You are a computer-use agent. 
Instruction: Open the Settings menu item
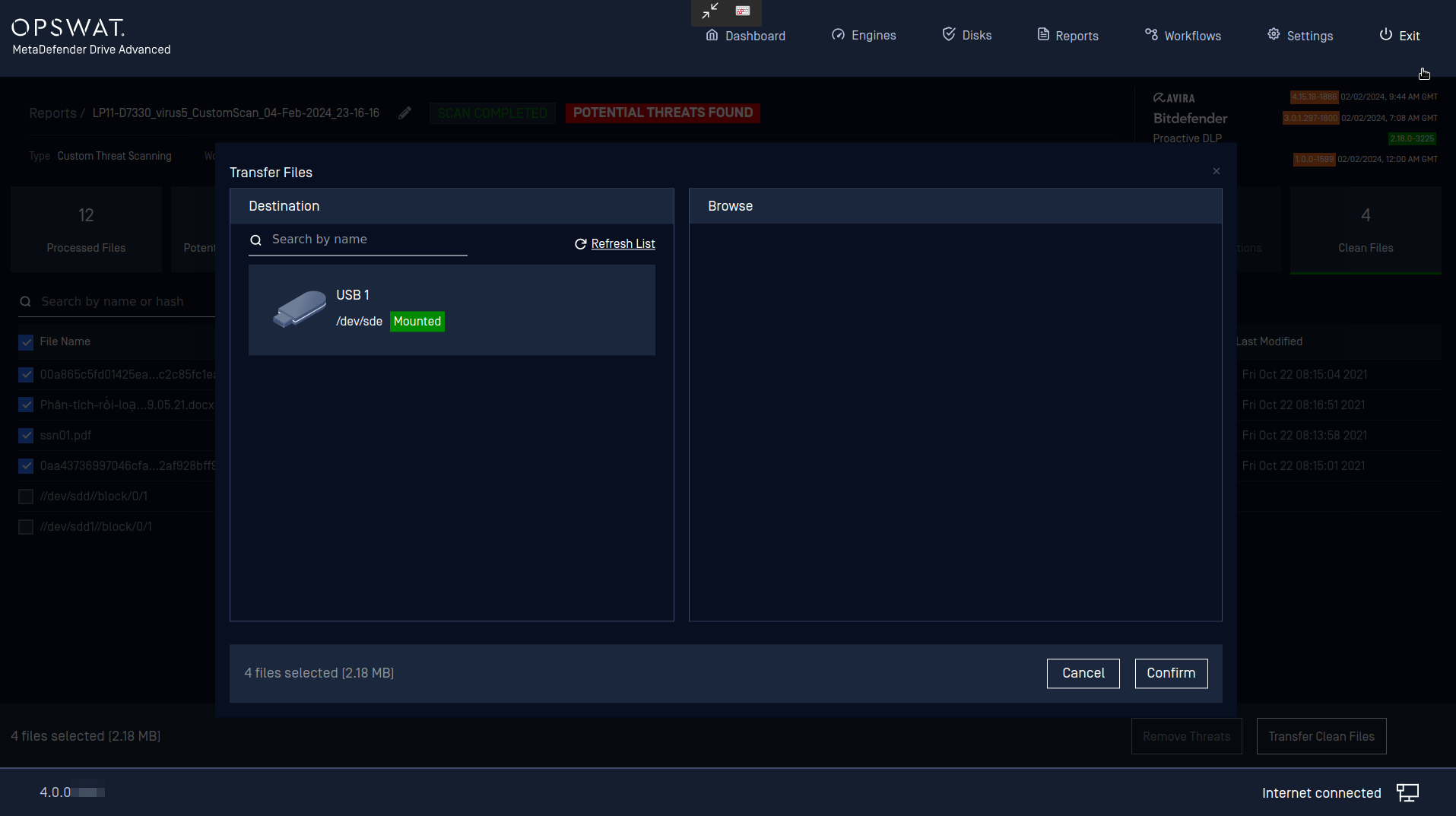[x=1300, y=36]
